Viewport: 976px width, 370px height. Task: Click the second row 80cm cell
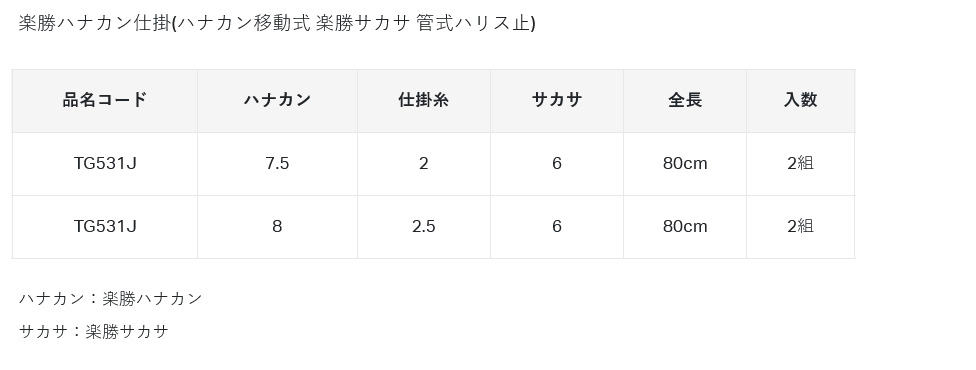pyautogui.click(x=685, y=227)
